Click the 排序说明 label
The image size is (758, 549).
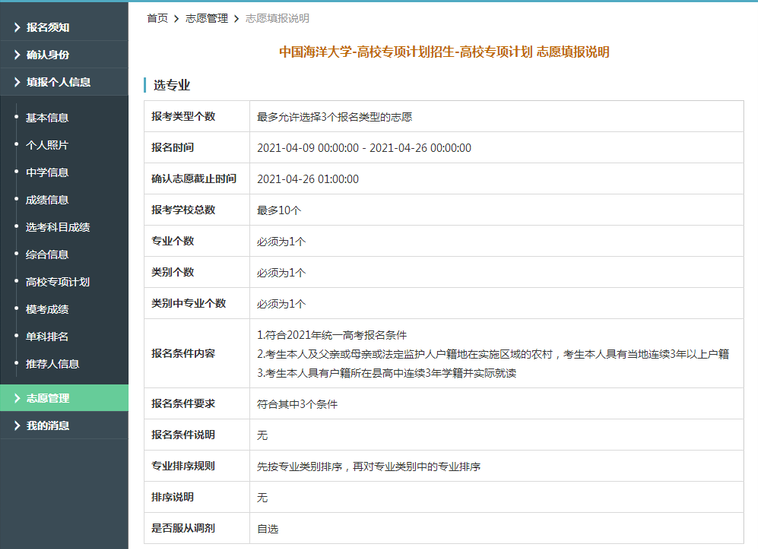(x=173, y=497)
